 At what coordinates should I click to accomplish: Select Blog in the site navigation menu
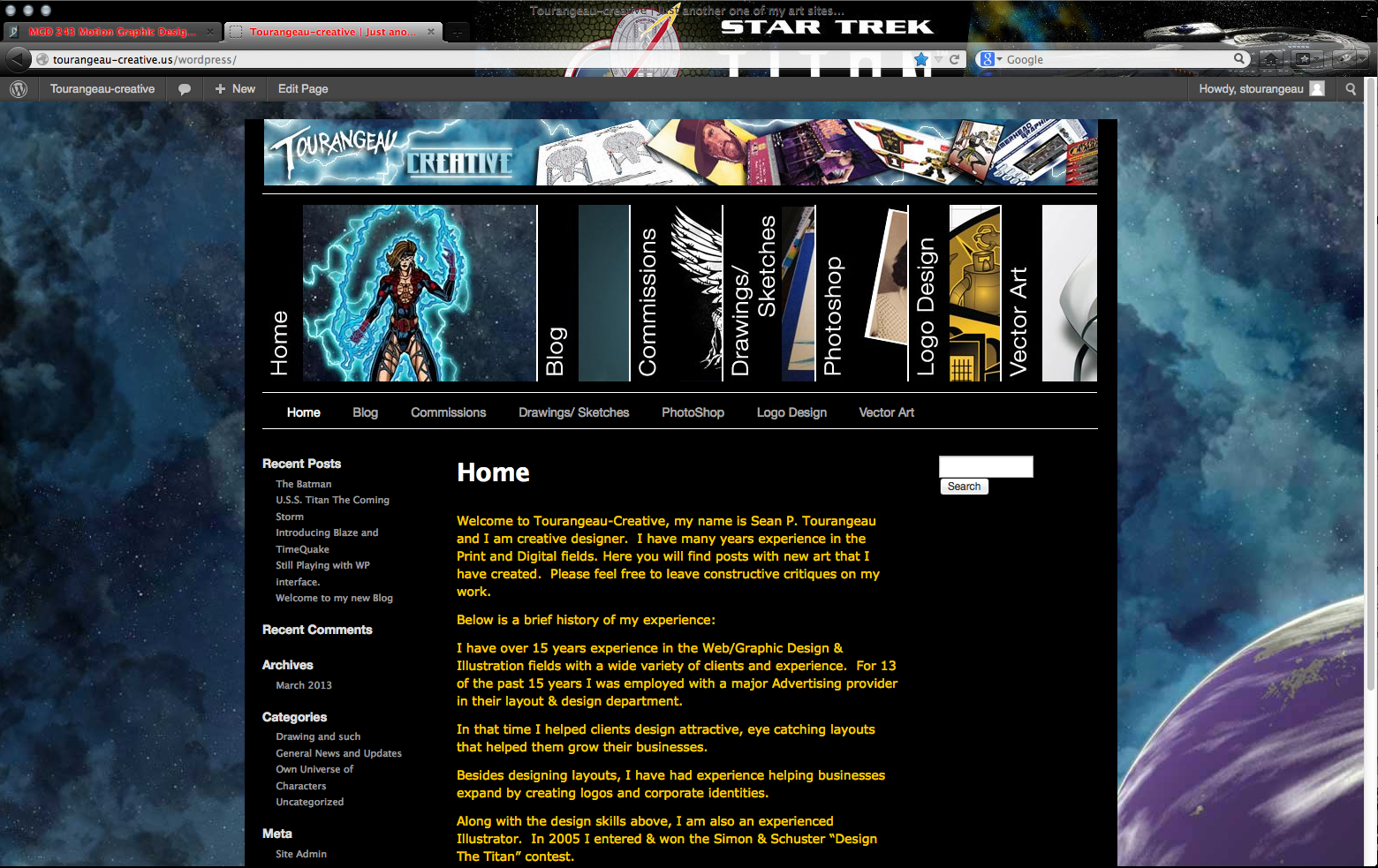point(366,412)
